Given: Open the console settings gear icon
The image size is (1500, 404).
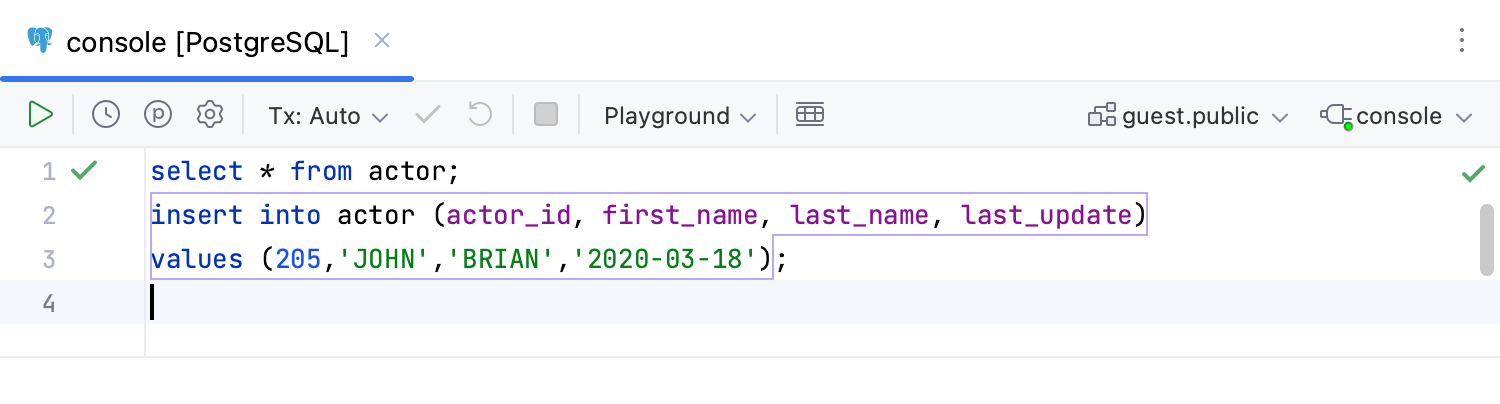Looking at the screenshot, I should click(209, 115).
